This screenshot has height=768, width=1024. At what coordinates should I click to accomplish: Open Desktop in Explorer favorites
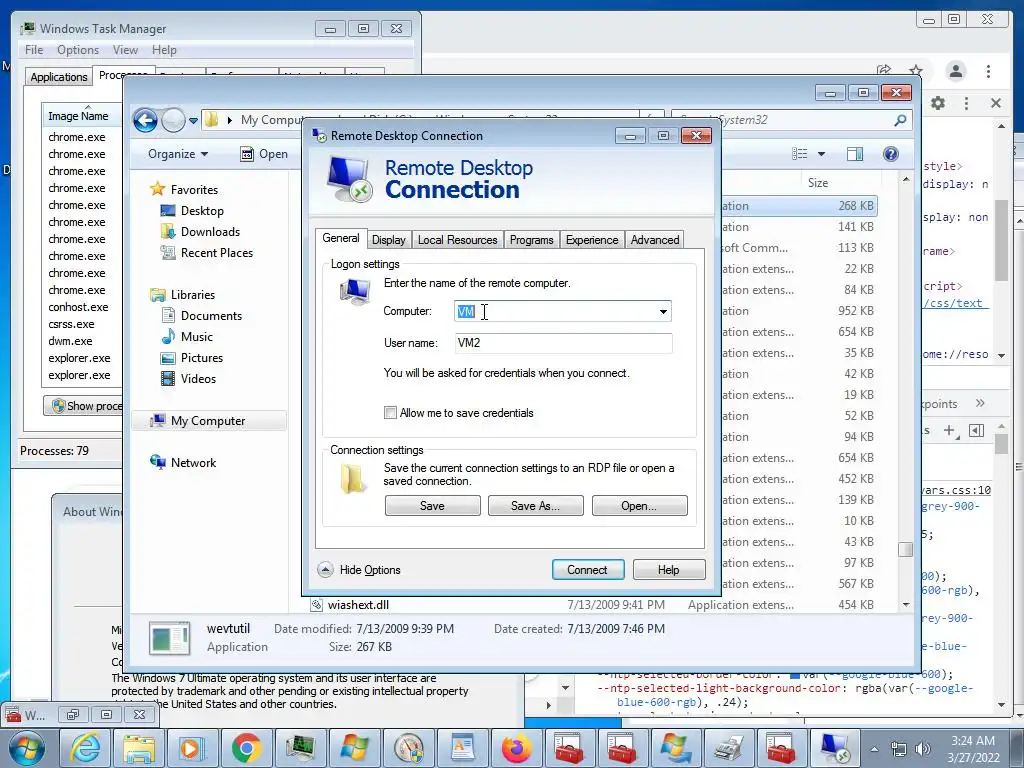coord(202,211)
